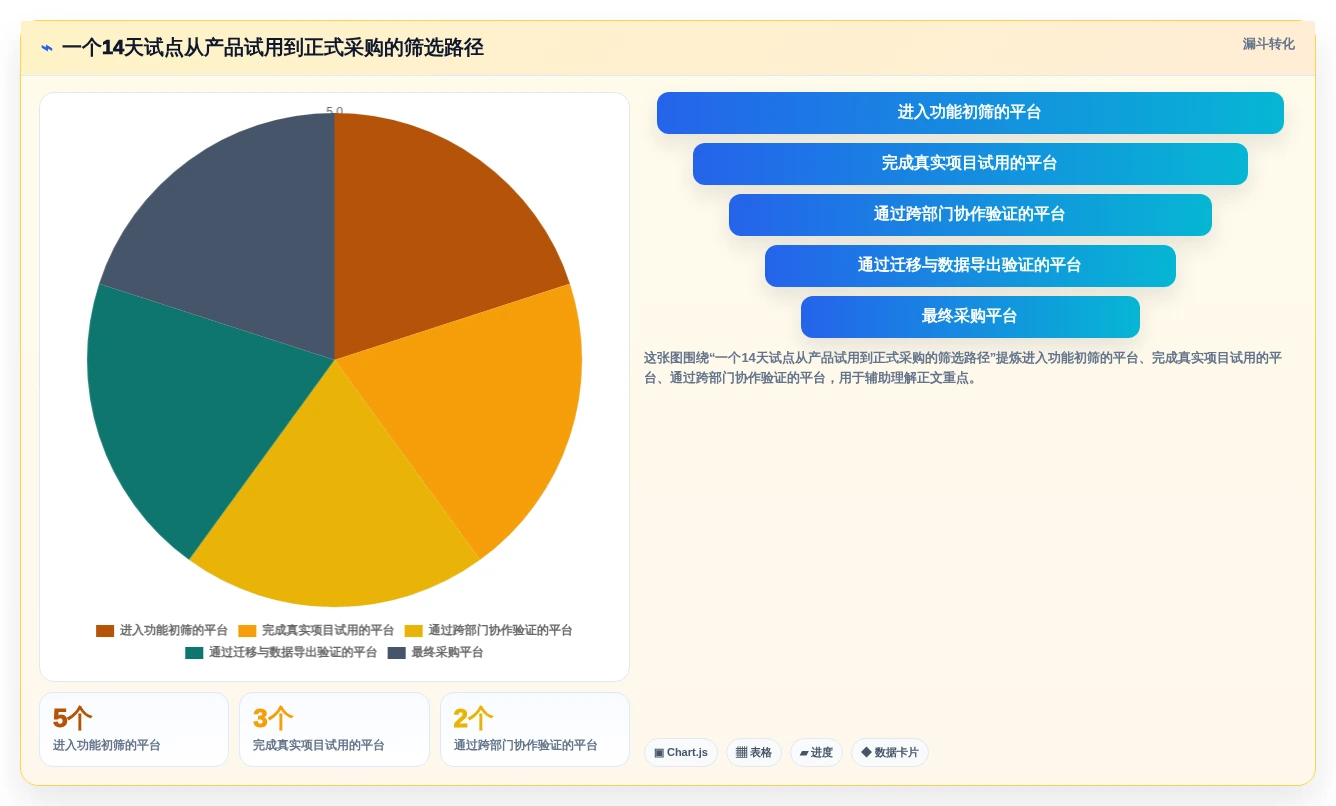Toggle legend swatch for 通过迁移与数据导出验证的平台
Screen dimensions: 1336x806
tap(194, 653)
